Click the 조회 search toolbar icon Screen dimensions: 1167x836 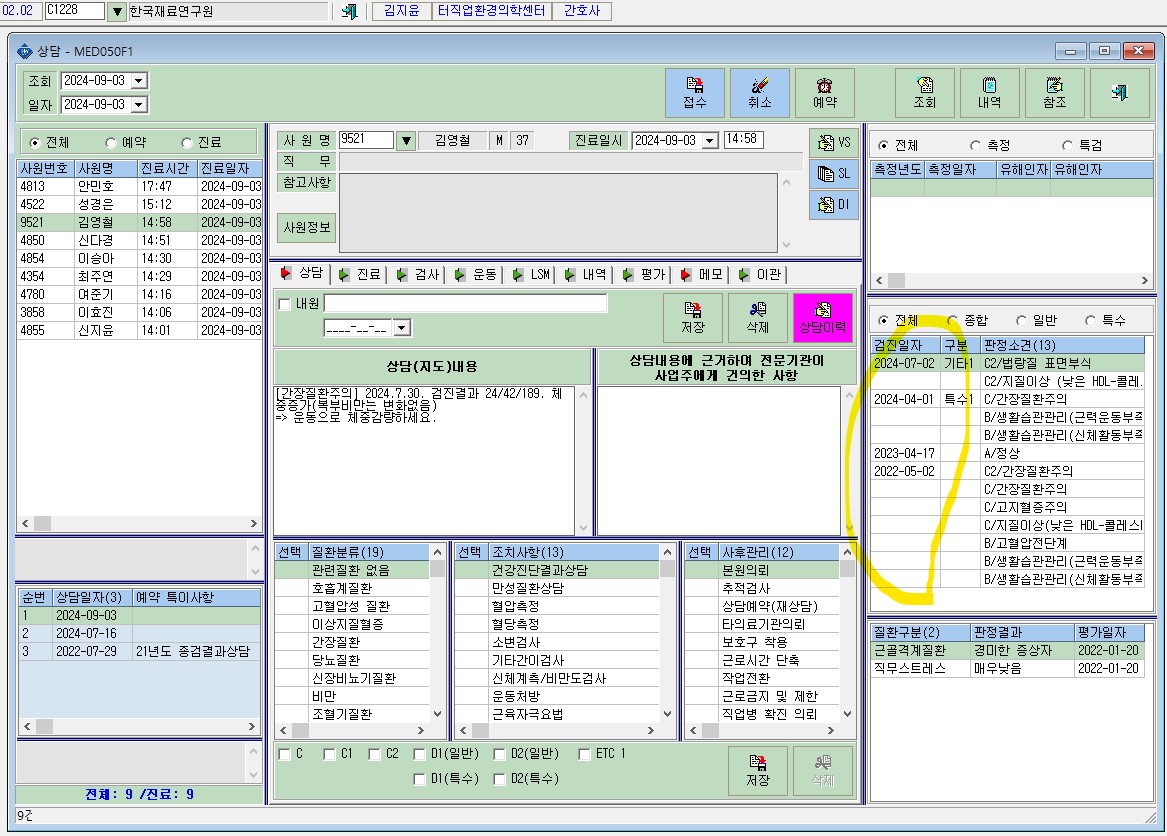924,92
